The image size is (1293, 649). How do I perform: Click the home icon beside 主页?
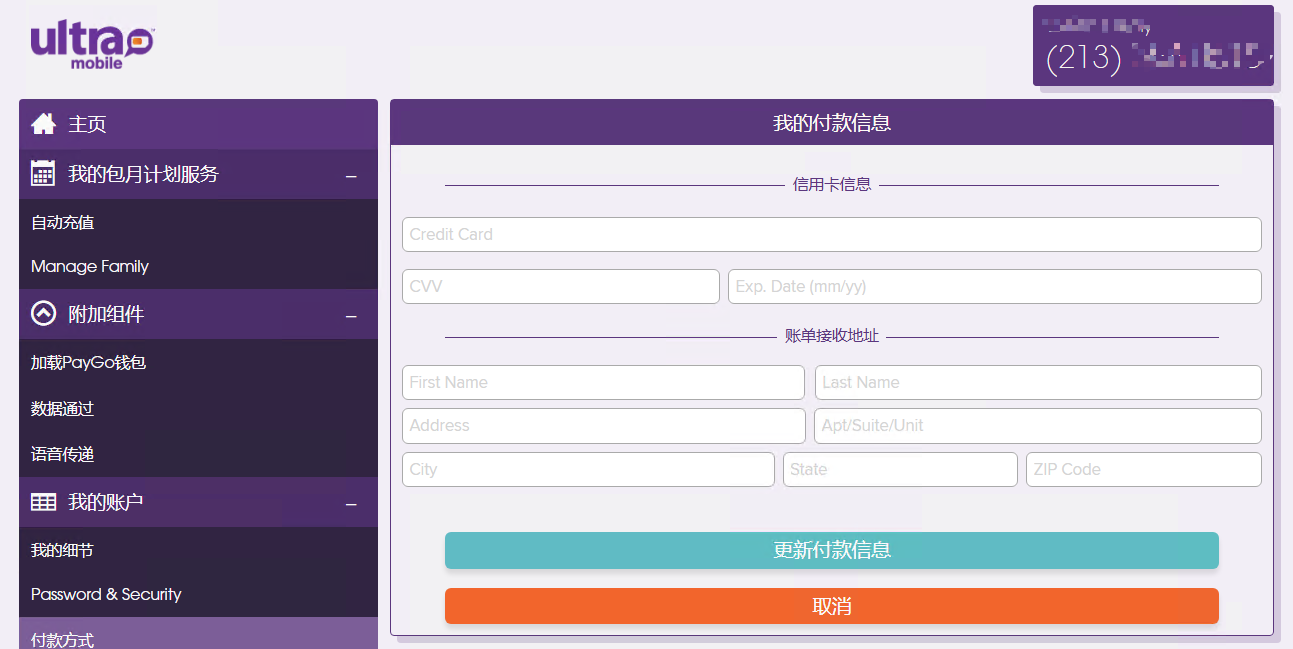(x=43, y=124)
